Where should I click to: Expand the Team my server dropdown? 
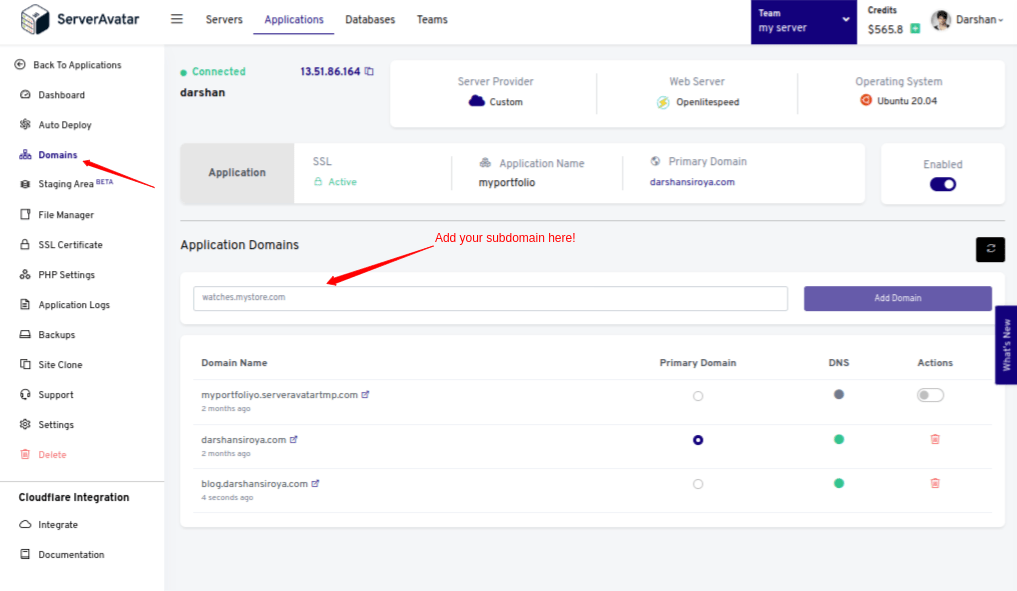click(804, 21)
